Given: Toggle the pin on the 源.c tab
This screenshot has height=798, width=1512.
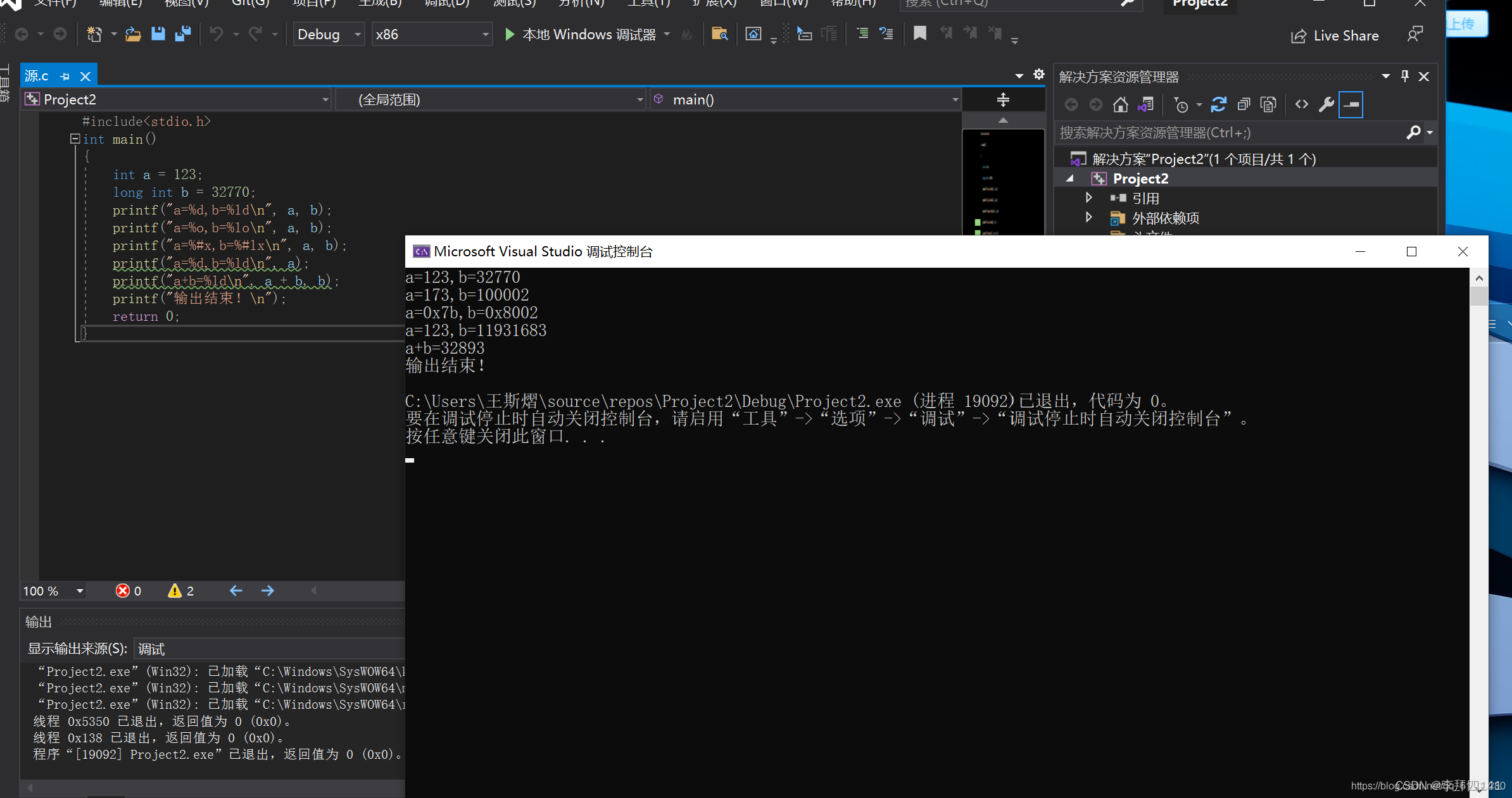Looking at the screenshot, I should point(65,77).
